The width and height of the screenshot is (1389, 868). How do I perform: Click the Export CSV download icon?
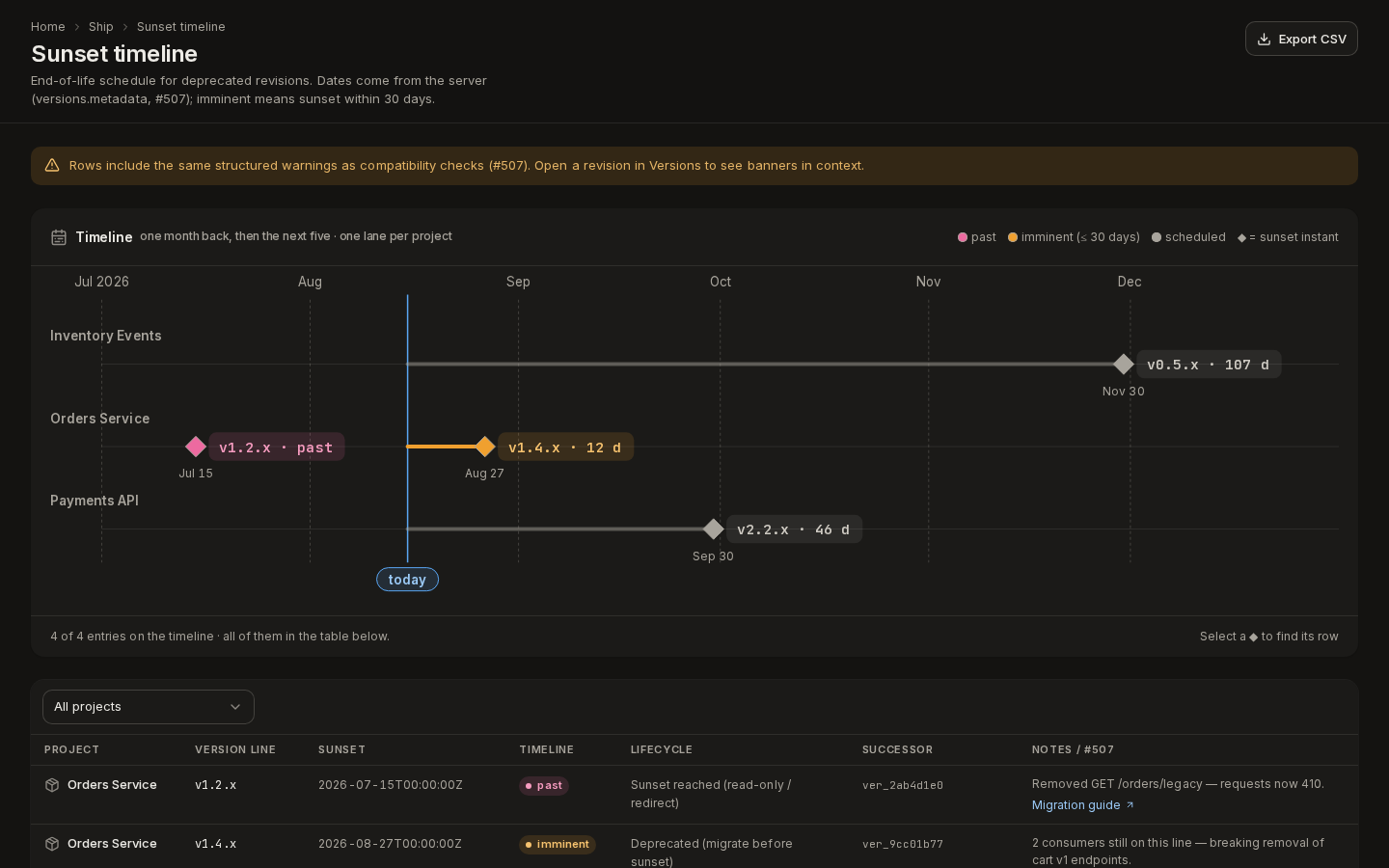[x=1264, y=40]
